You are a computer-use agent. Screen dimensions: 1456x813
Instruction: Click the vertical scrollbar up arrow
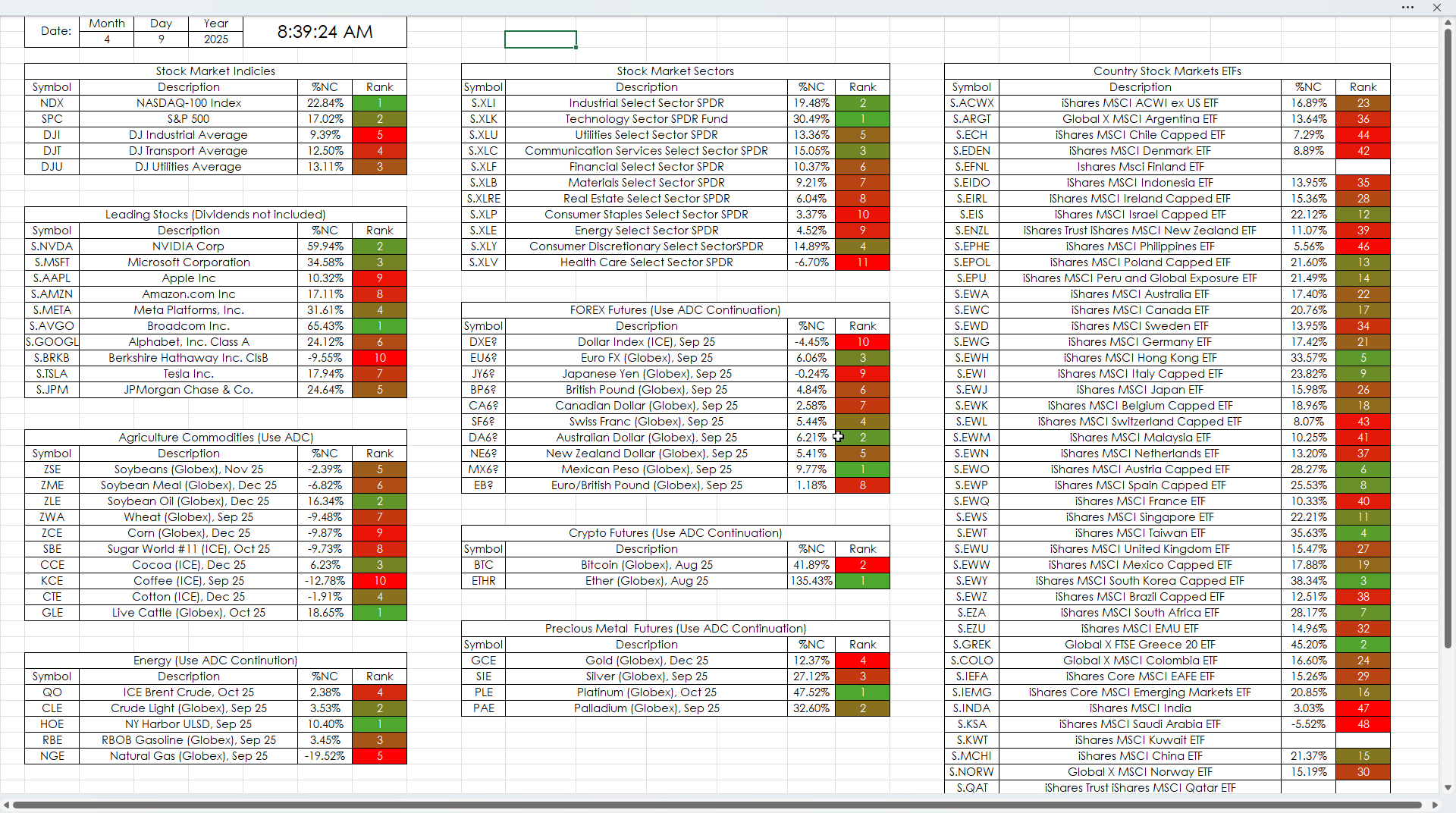pos(1448,24)
